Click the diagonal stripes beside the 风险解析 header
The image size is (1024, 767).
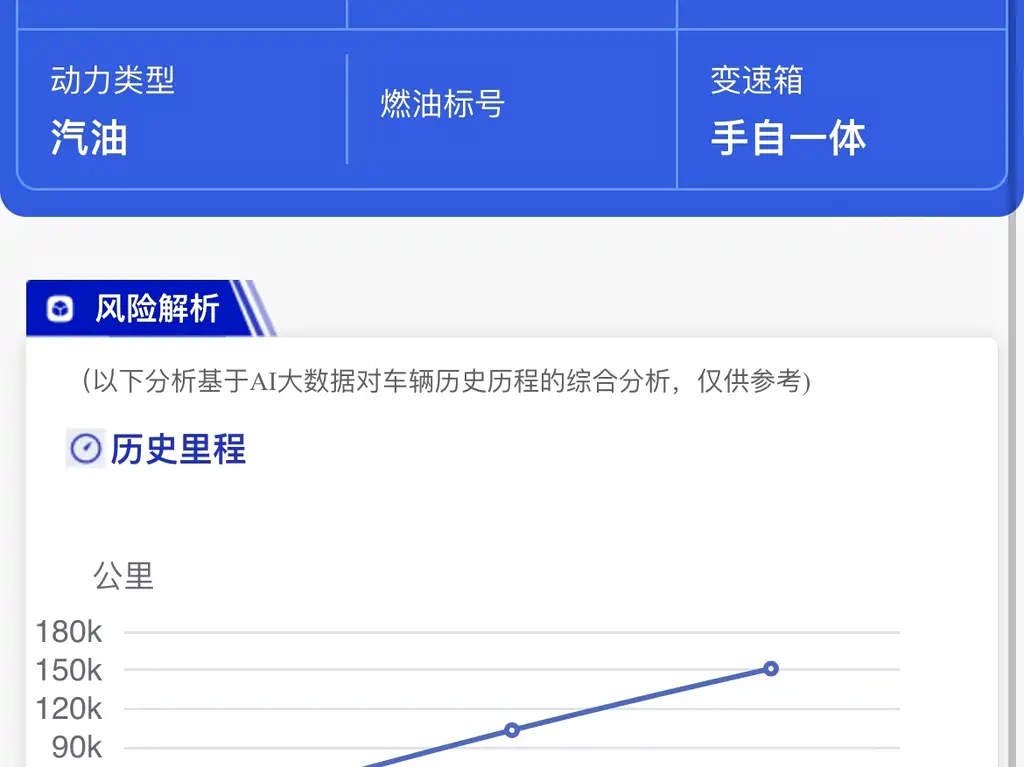coord(259,308)
